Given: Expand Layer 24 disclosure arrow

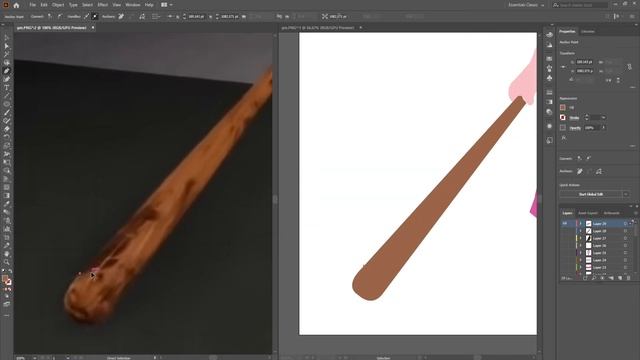Looking at the screenshot, I should click(x=581, y=260).
